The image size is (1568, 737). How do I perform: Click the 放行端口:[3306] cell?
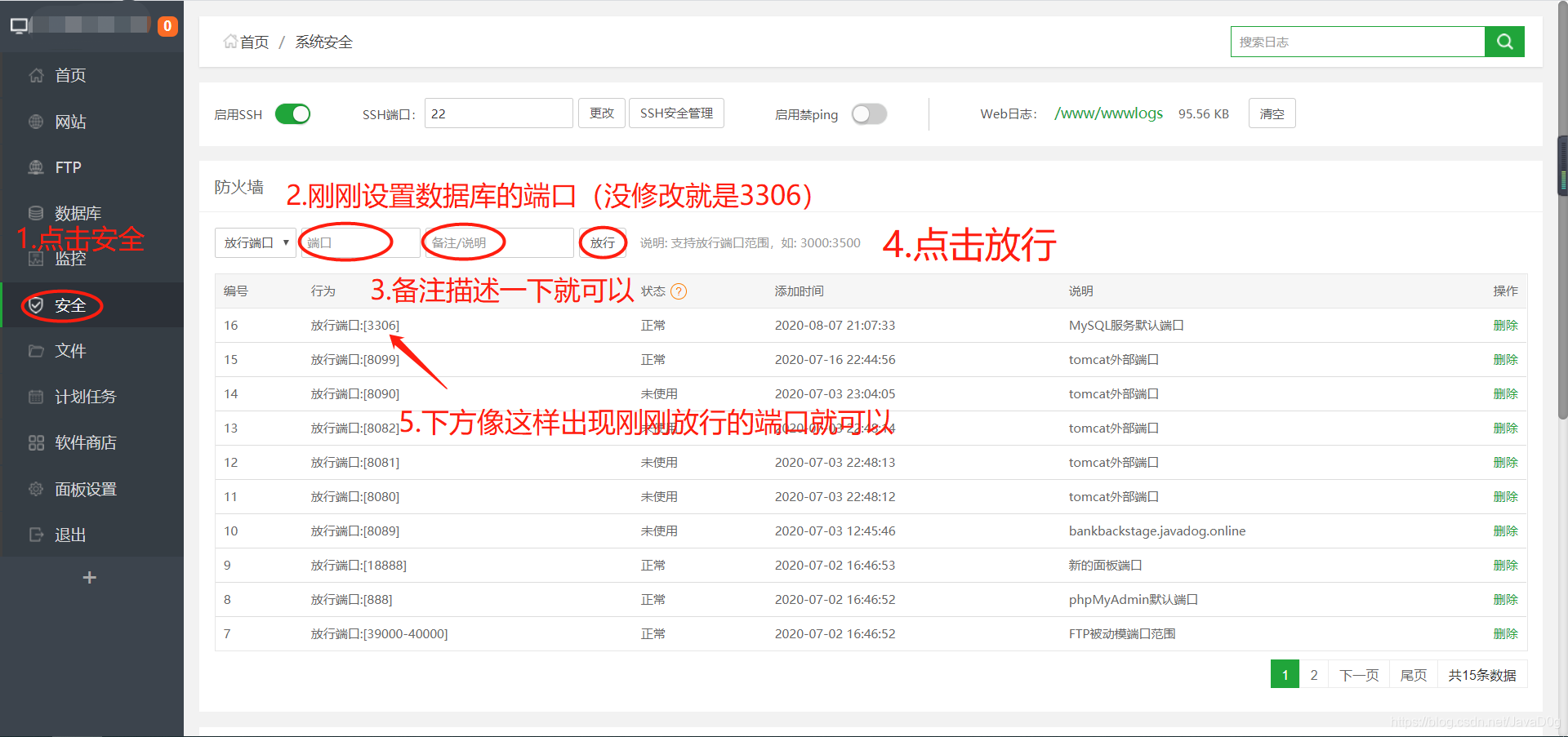coord(355,326)
